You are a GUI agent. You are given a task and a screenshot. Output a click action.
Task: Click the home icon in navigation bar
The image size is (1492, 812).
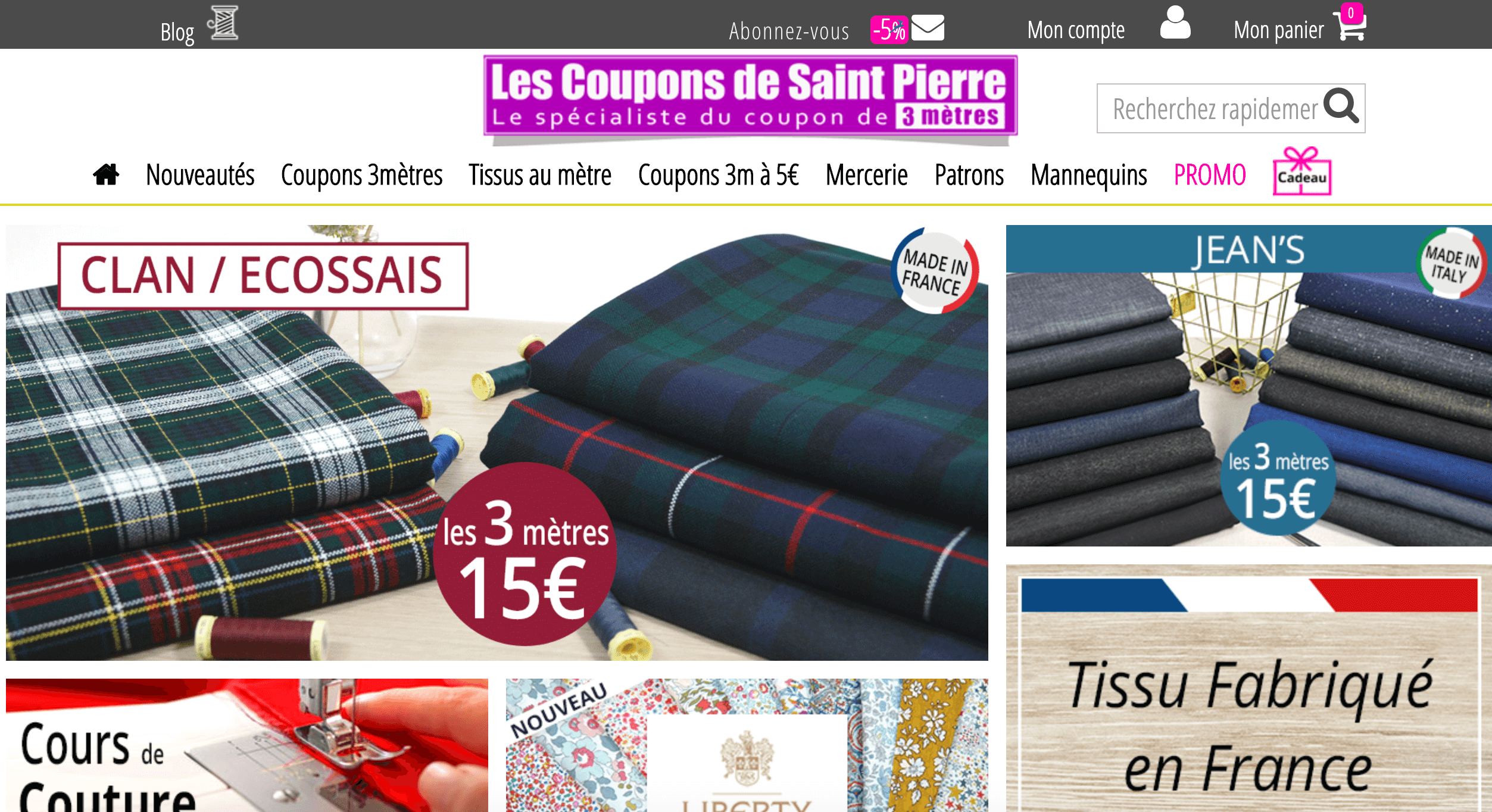[x=106, y=175]
